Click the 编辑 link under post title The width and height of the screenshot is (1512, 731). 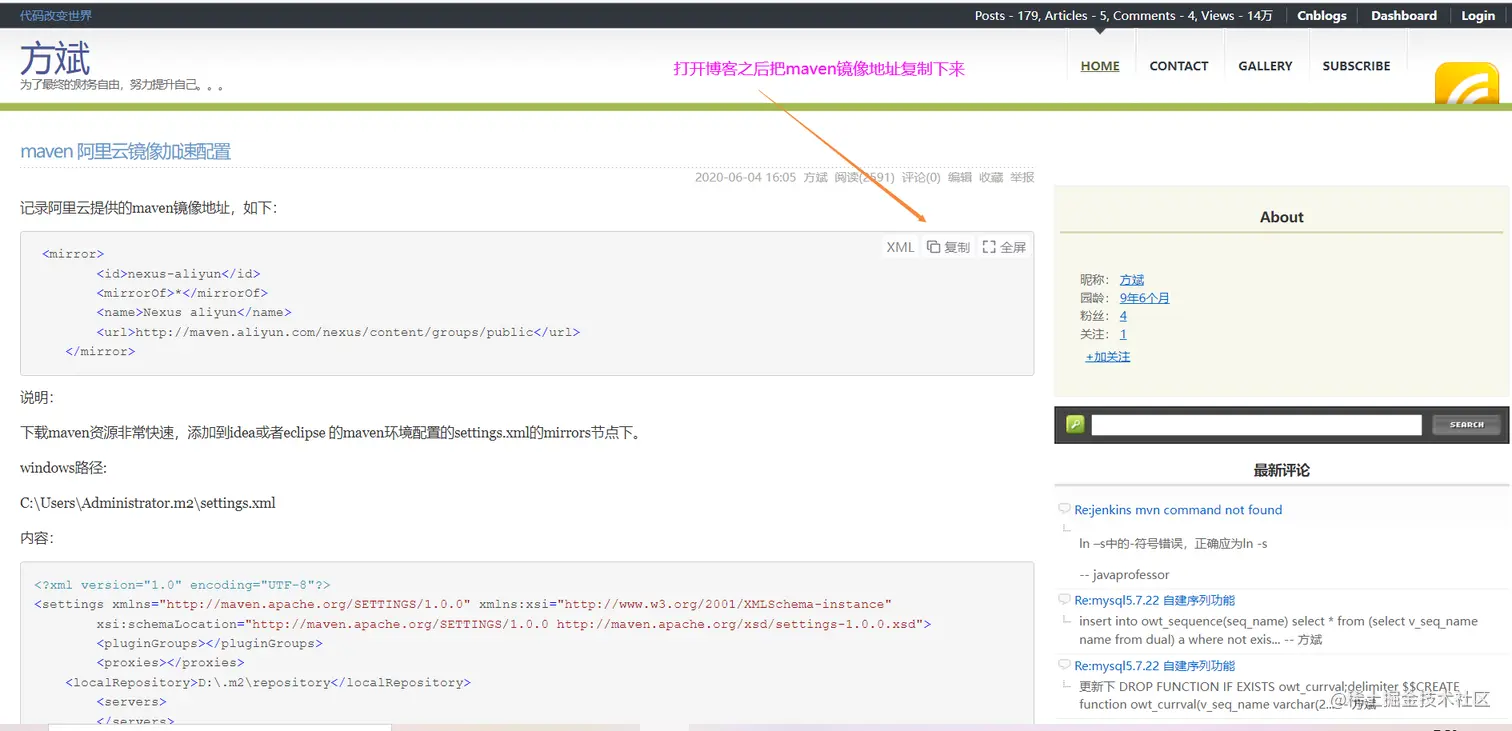960,177
